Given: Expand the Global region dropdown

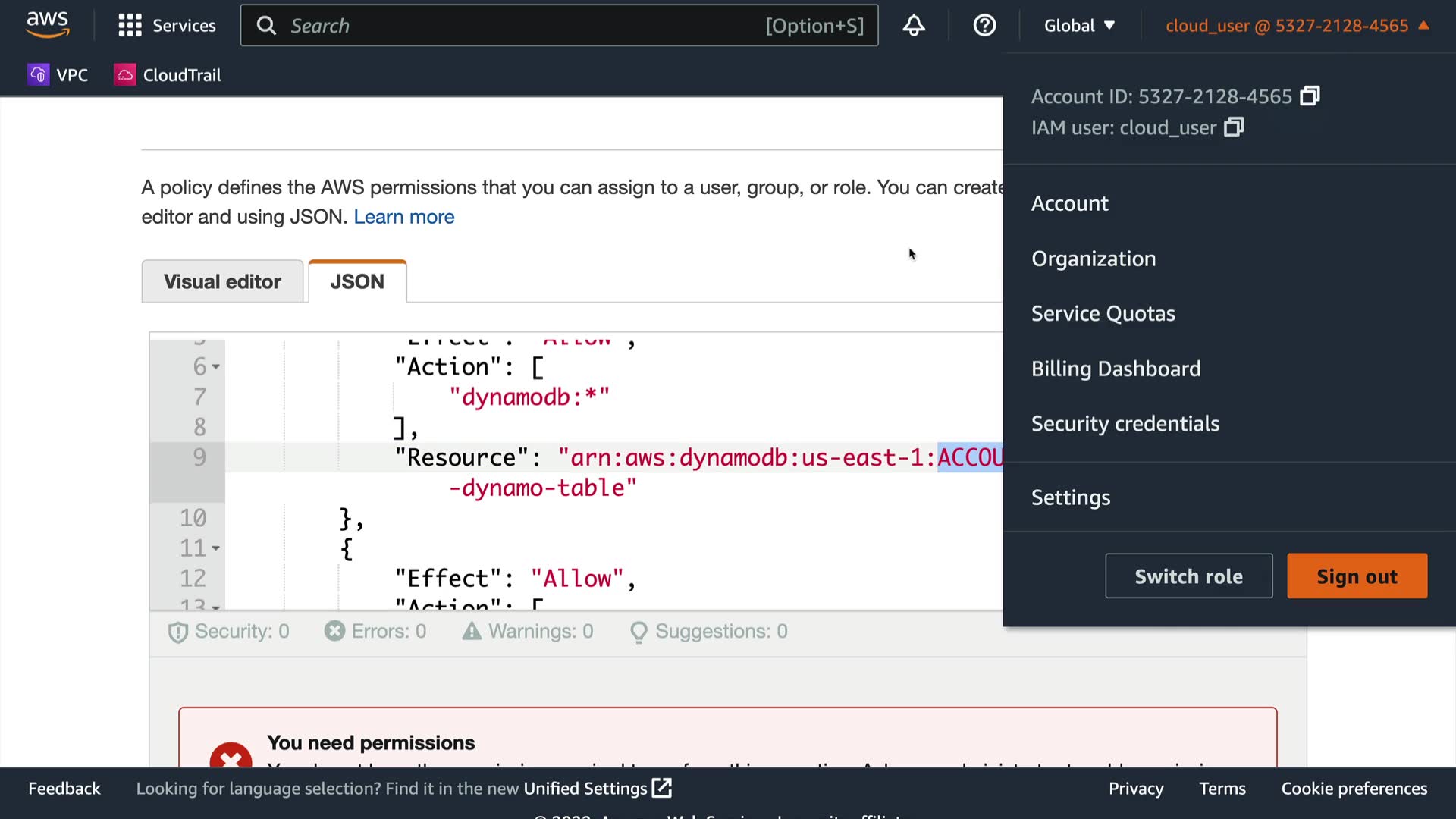Looking at the screenshot, I should (1078, 26).
